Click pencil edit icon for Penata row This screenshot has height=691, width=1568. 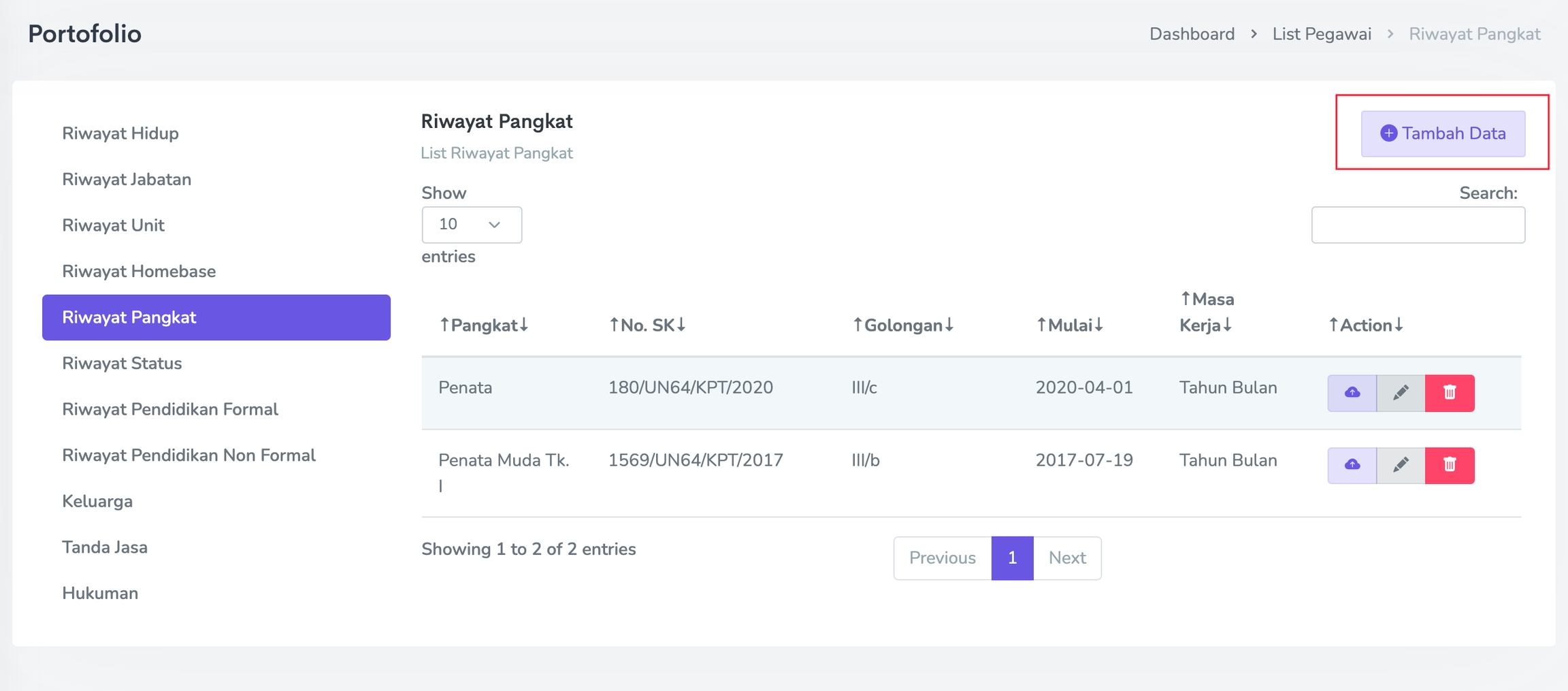[1401, 393]
